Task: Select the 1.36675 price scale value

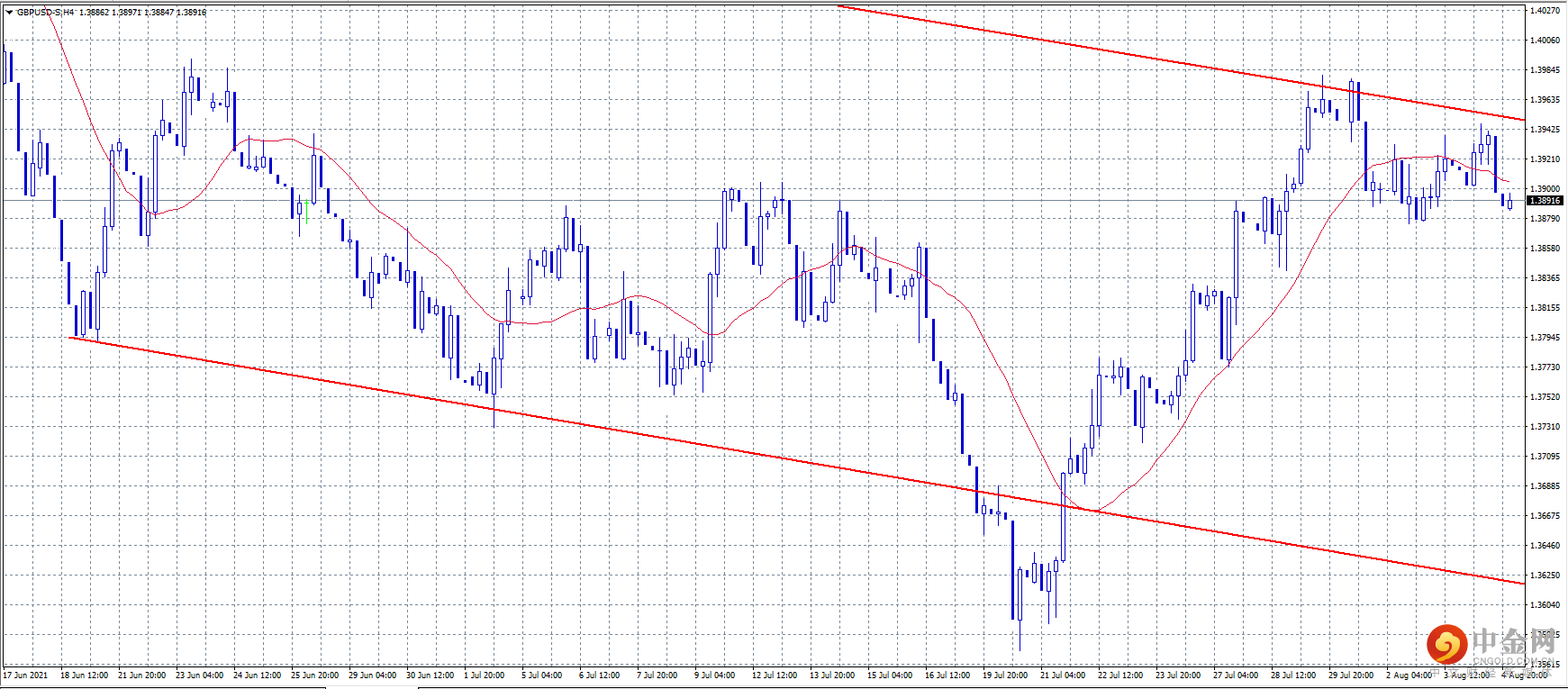Action: click(x=1545, y=516)
